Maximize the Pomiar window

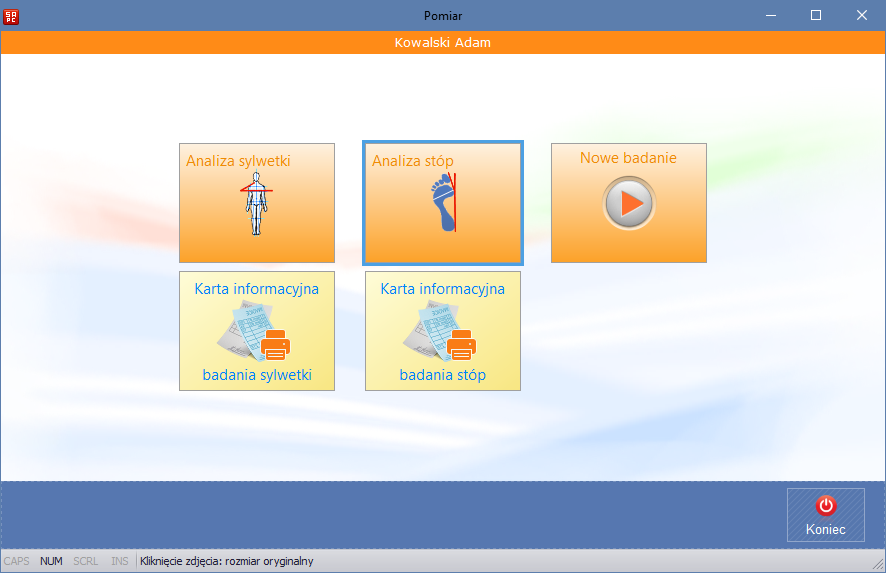815,15
